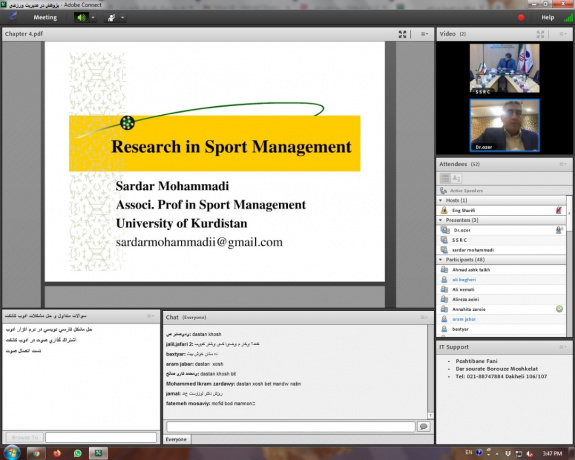Select the first Persian web link entry
This screenshot has width=575, height=460.
pos(49,329)
